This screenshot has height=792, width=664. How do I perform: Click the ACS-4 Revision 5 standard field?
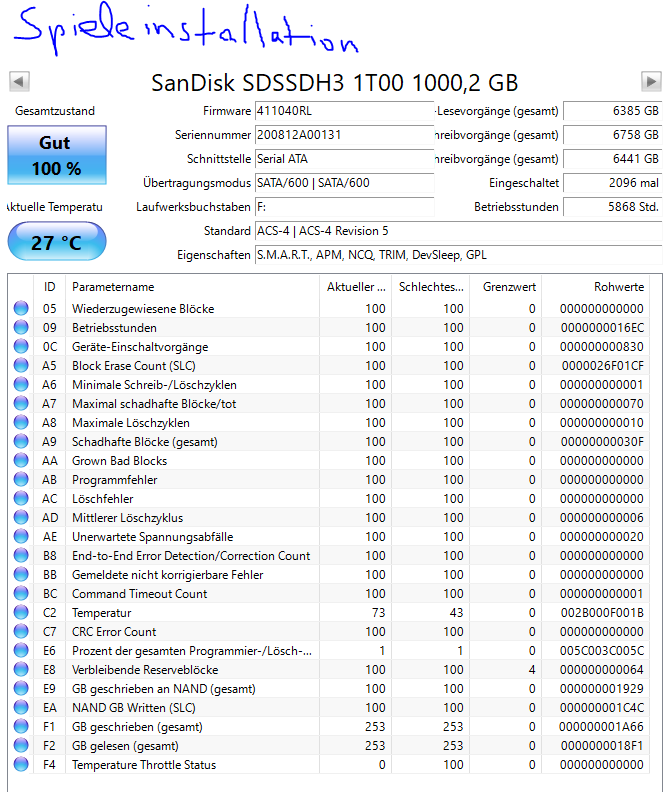click(x=458, y=231)
